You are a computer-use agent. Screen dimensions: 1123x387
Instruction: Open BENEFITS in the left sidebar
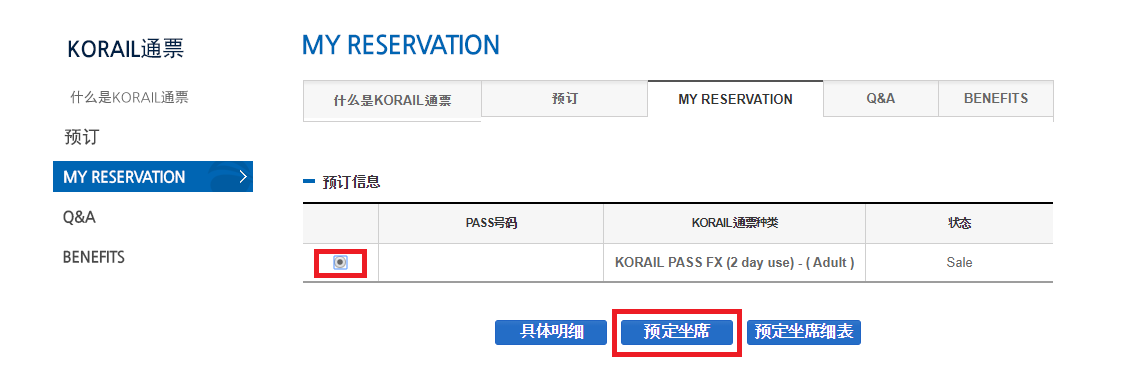point(94,257)
